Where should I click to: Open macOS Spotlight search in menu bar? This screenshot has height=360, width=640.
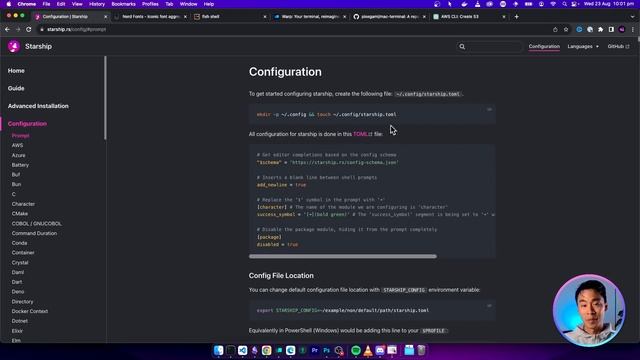pos(564,4)
